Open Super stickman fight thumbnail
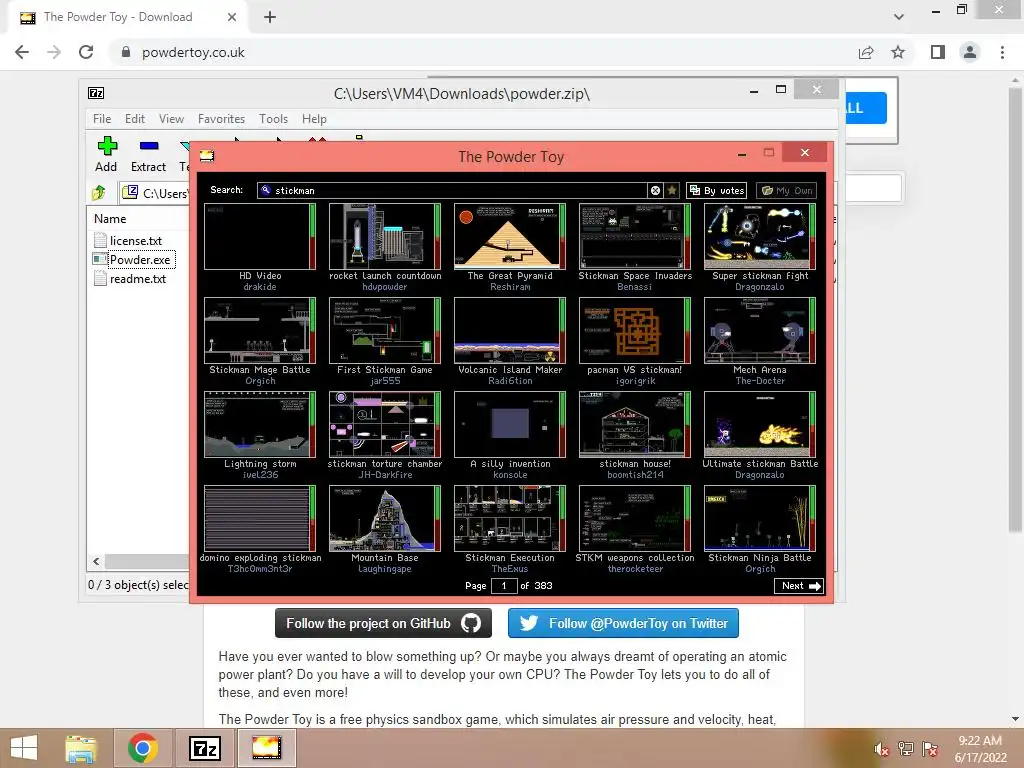Viewport: 1024px width, 768px height. click(x=760, y=236)
